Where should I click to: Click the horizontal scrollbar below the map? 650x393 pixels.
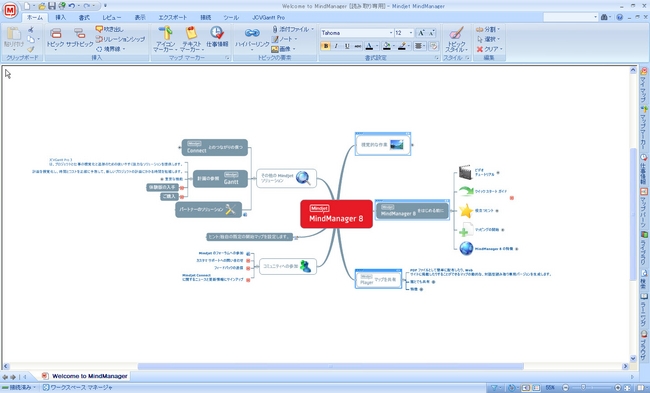point(330,366)
